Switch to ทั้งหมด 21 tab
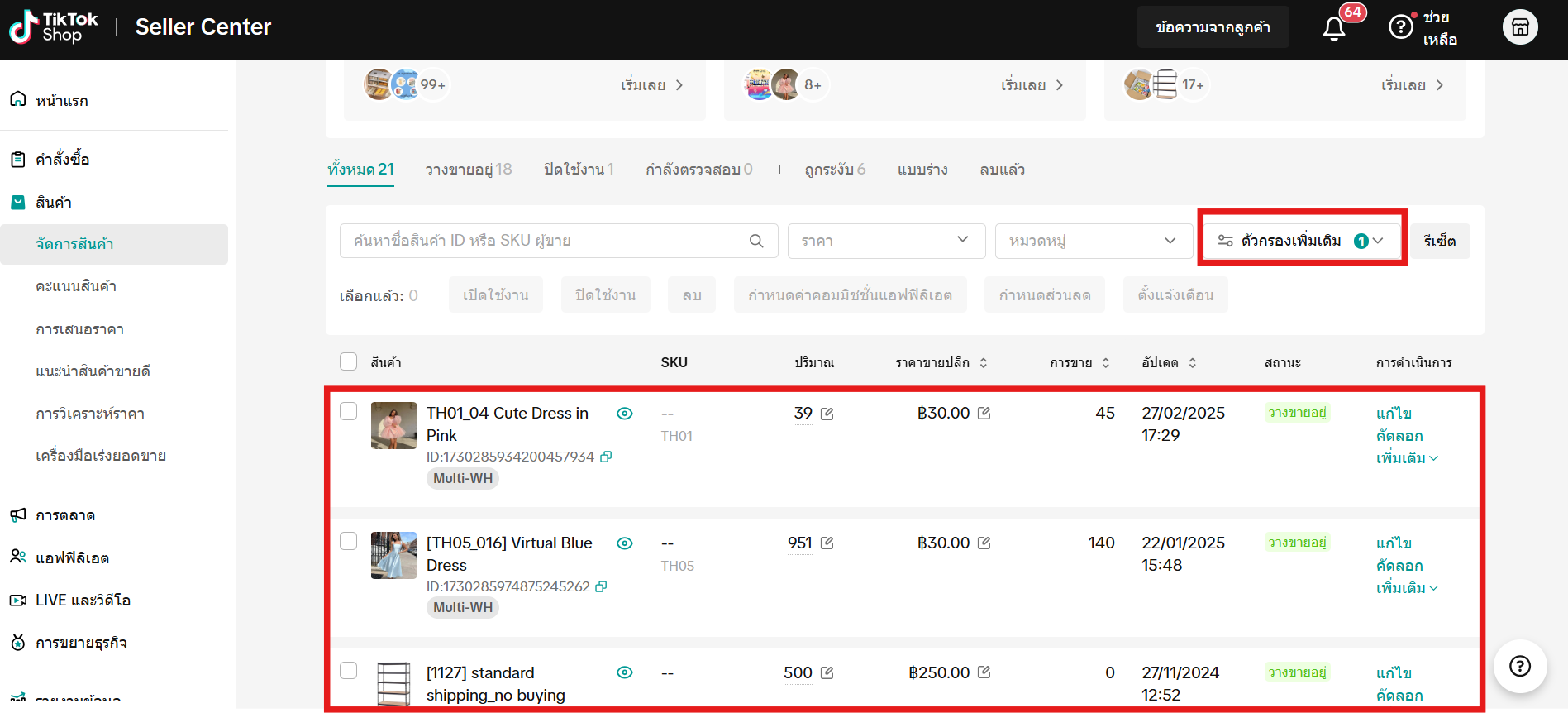The height and width of the screenshot is (713, 1568). click(360, 170)
